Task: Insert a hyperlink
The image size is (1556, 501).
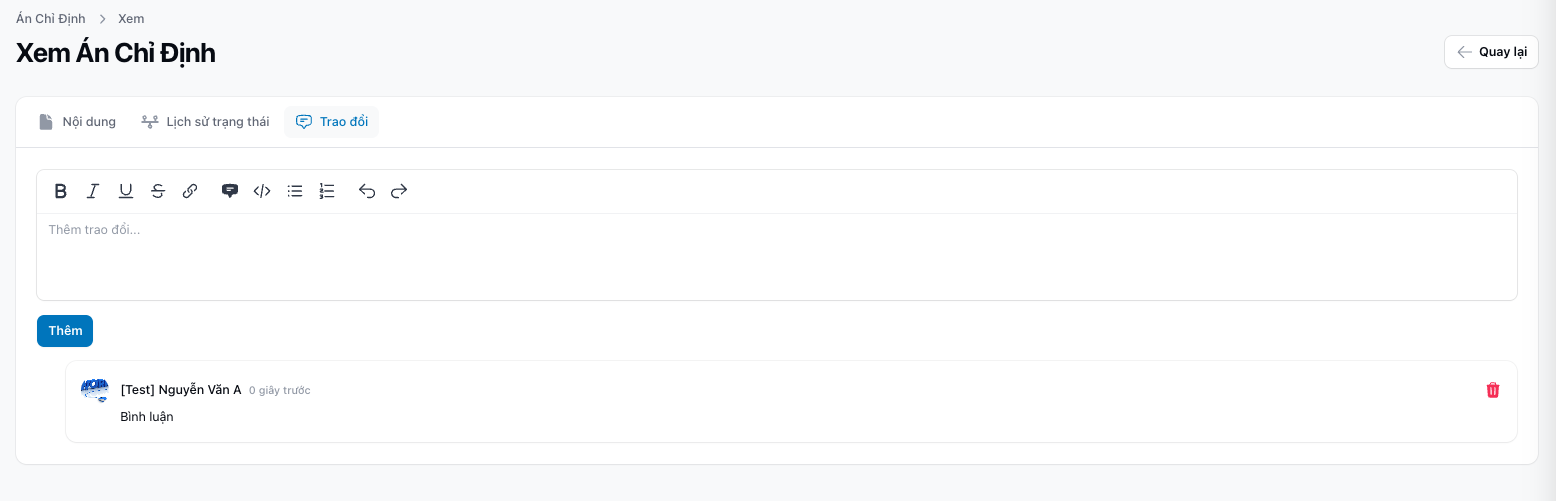Action: point(190,191)
